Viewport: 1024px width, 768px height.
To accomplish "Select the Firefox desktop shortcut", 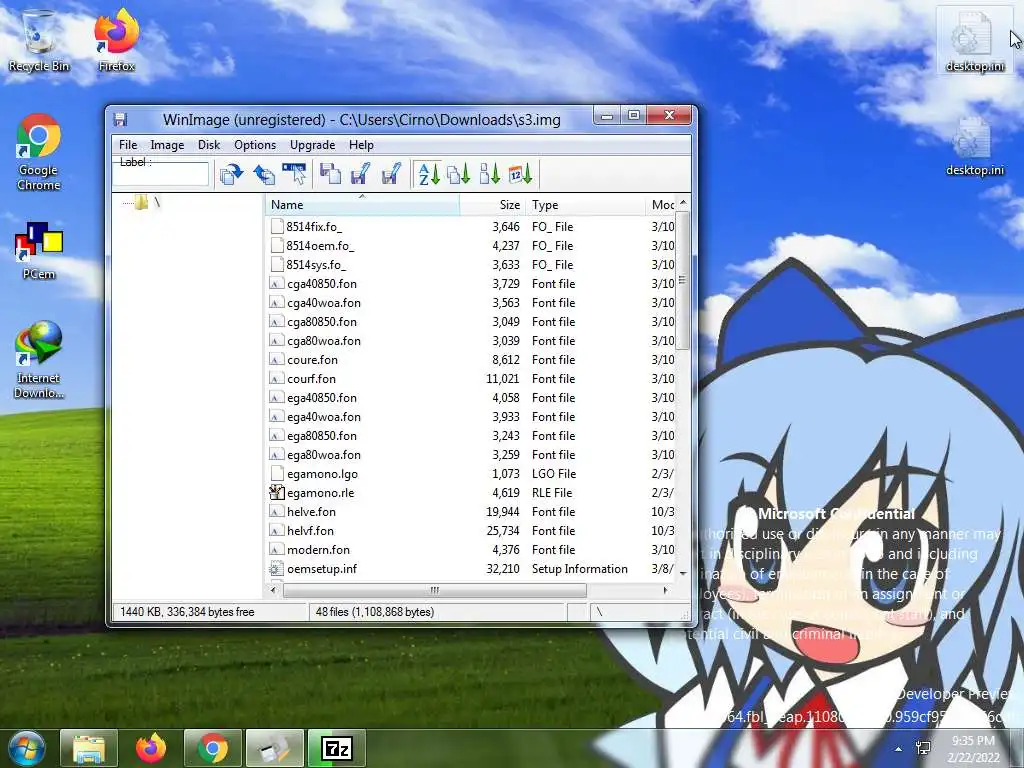I will point(116,41).
